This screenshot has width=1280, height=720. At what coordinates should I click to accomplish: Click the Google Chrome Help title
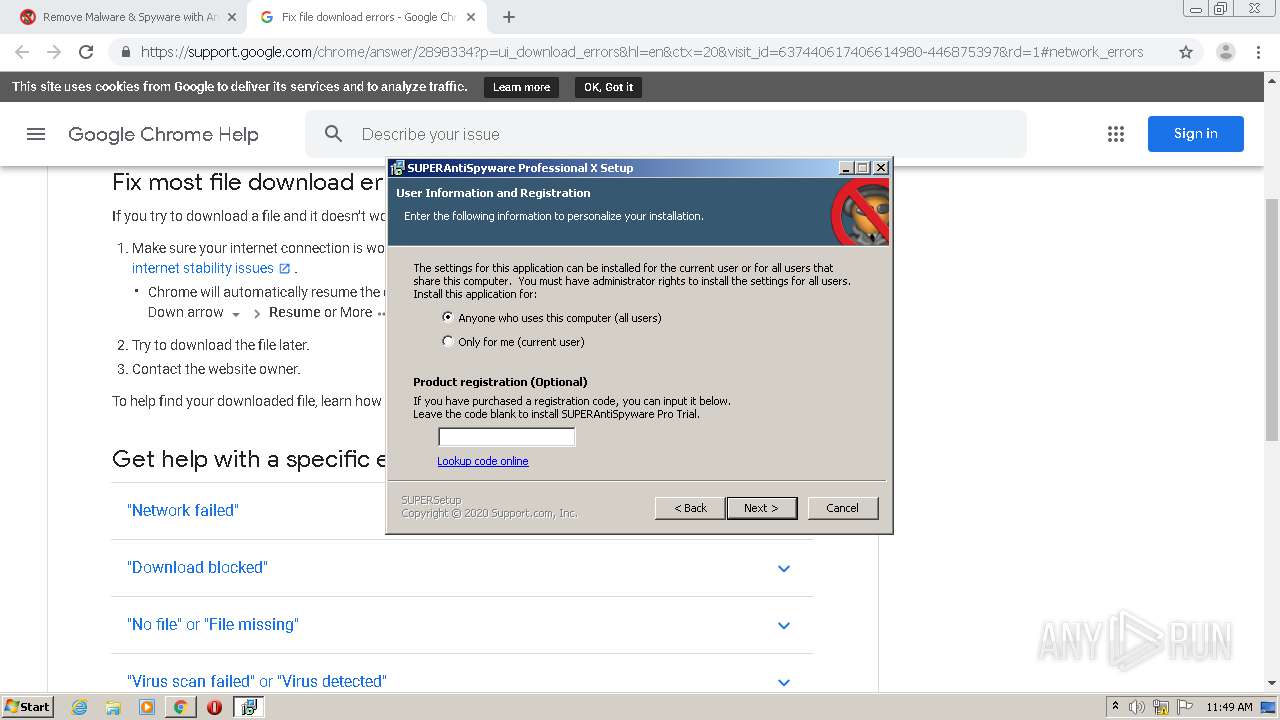pyautogui.click(x=163, y=134)
